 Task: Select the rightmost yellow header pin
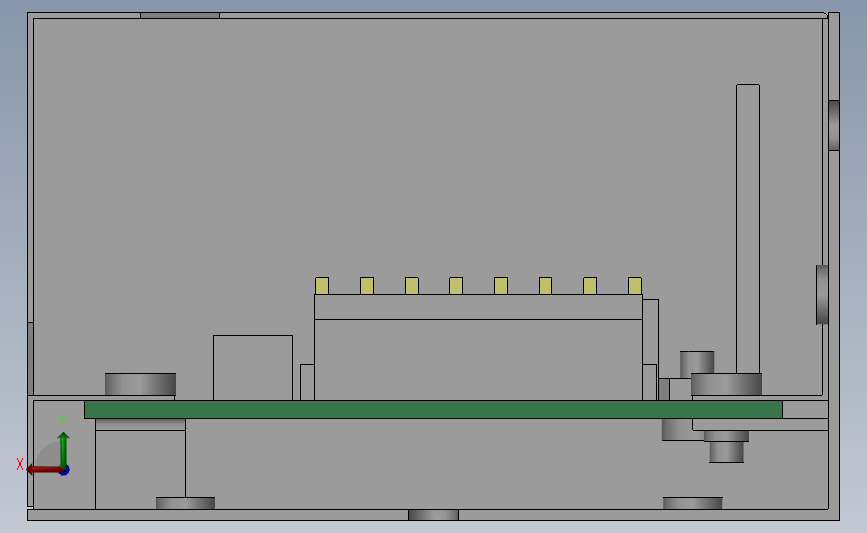click(635, 286)
